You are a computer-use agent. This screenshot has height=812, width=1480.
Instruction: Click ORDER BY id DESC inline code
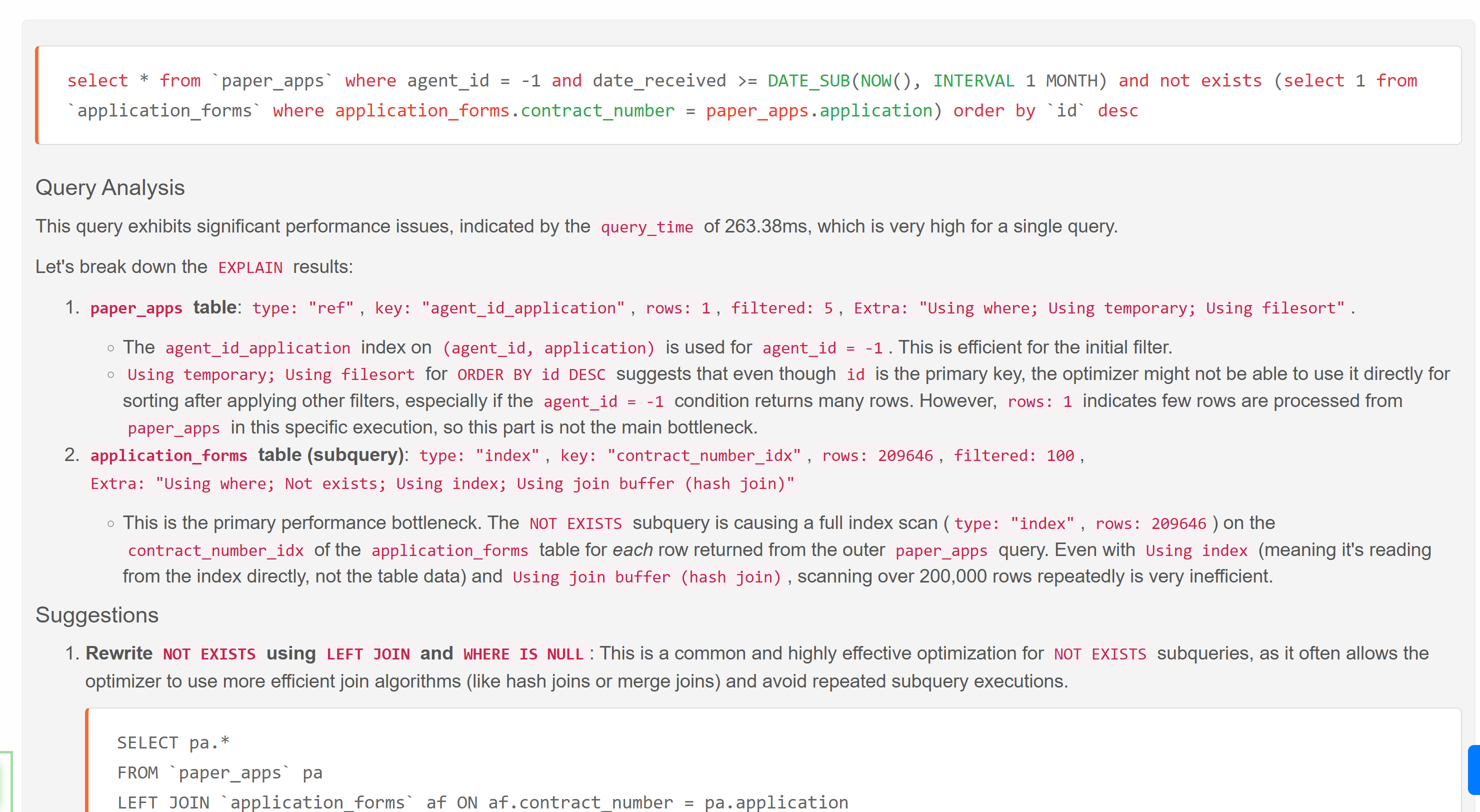(531, 374)
